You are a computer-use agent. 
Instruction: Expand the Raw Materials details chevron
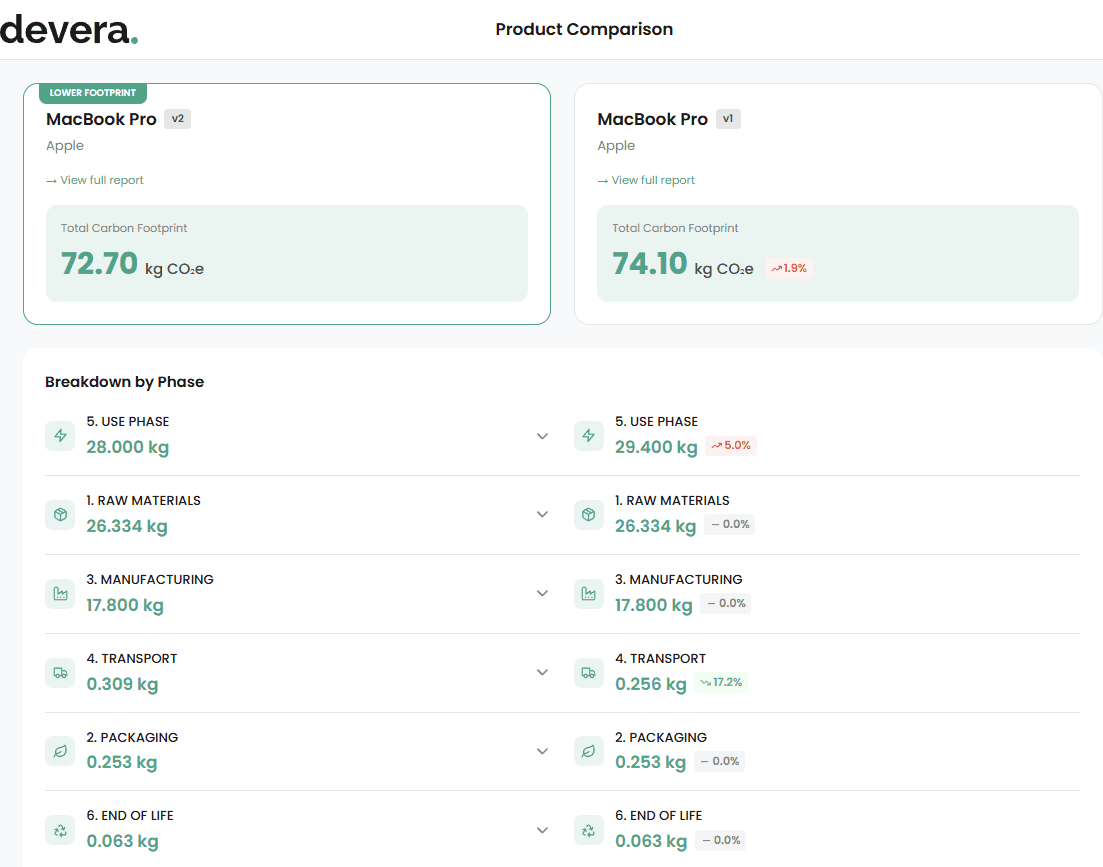click(542, 514)
